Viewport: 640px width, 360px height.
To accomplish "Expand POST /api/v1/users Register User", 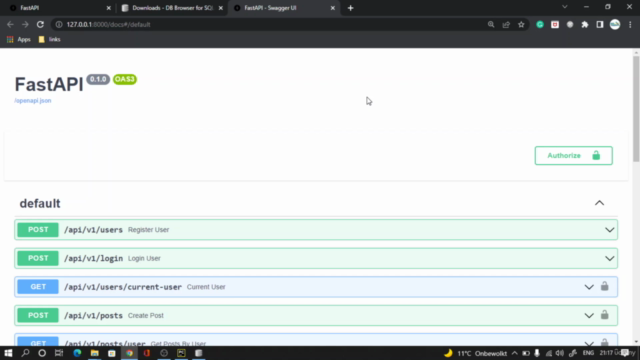I will coord(316,230).
